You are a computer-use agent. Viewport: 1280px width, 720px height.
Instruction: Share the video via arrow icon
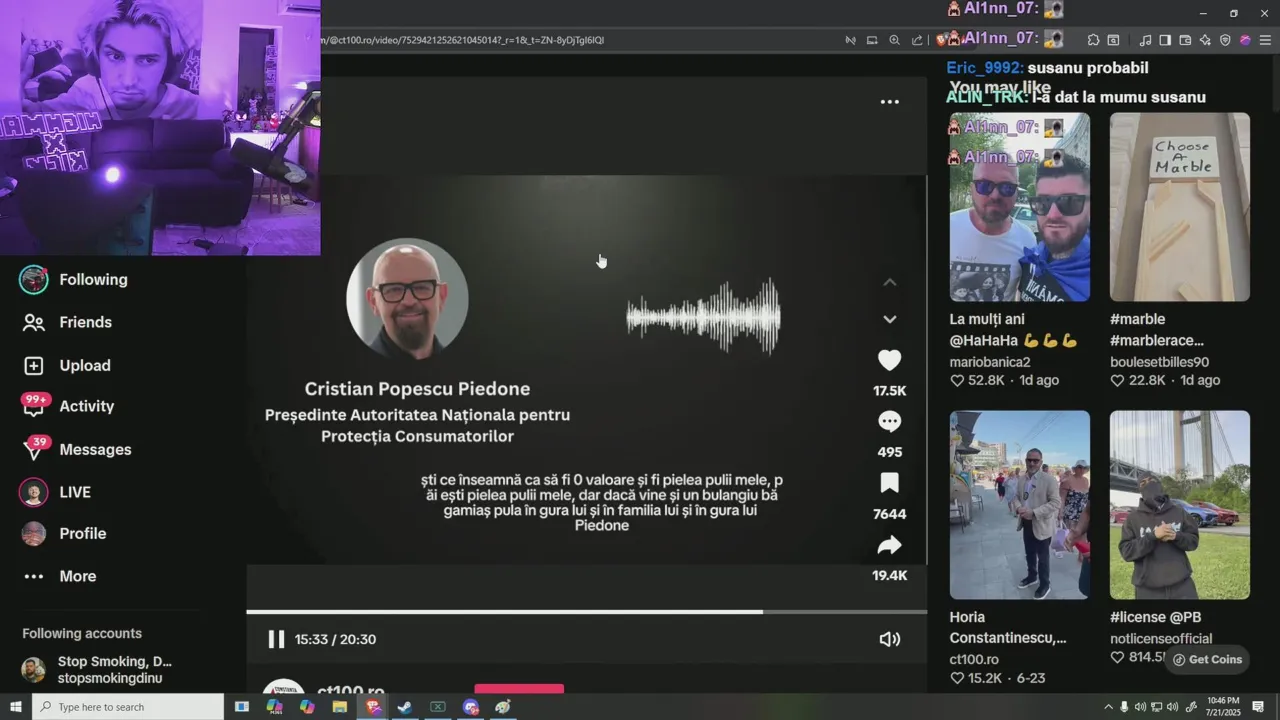coord(889,545)
